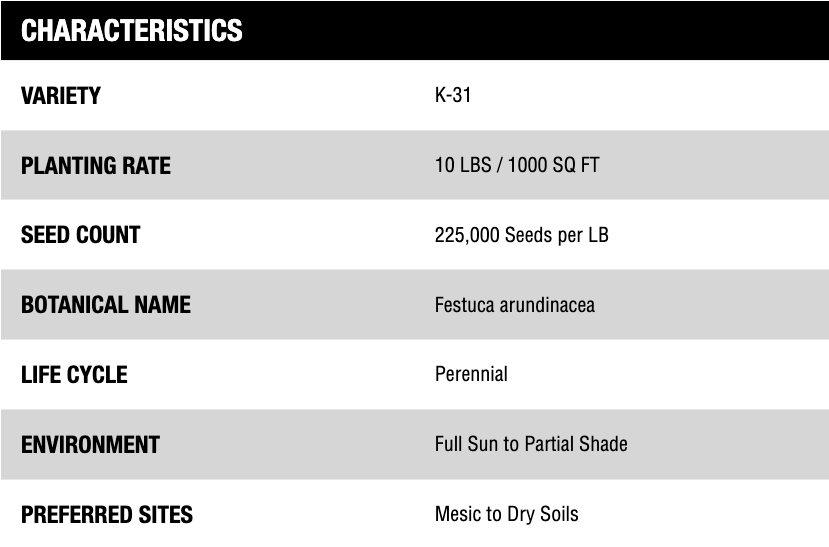Click the "1000 SQ FT" text
829x547 pixels.
[x=553, y=166]
